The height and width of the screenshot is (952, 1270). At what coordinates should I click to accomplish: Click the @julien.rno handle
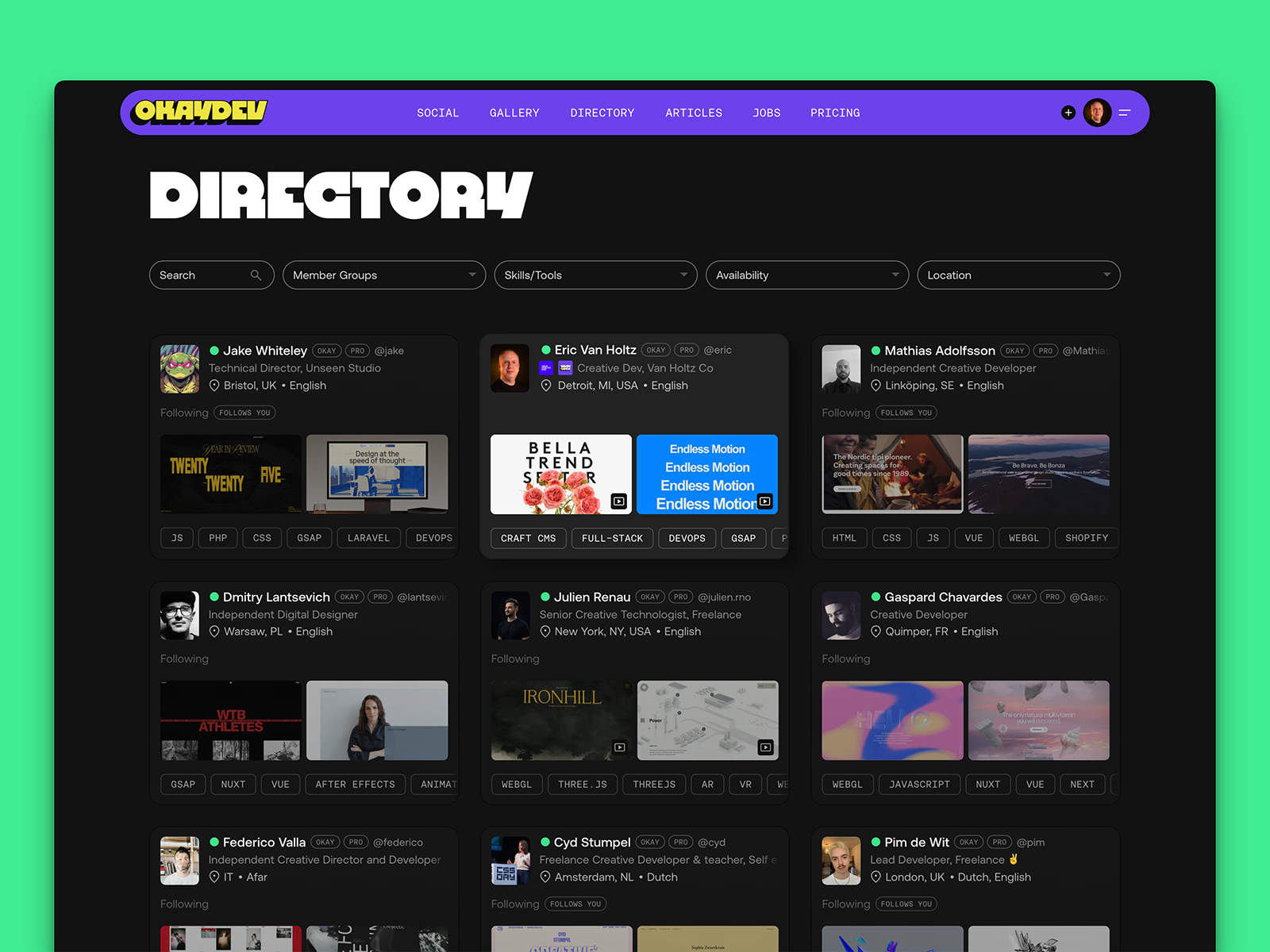coord(724,597)
